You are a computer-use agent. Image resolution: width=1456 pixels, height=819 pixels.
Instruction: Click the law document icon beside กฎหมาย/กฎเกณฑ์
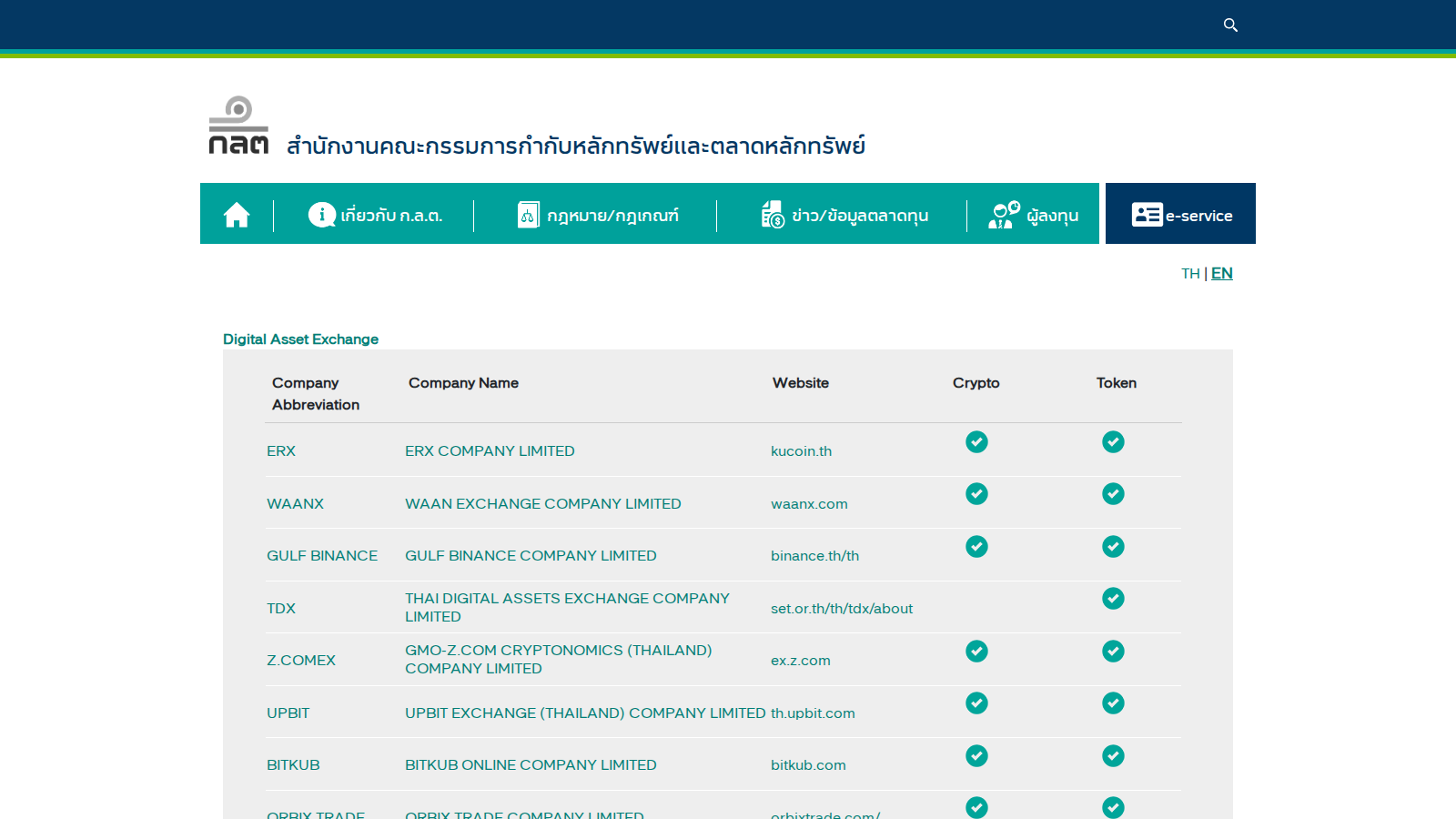tap(529, 215)
